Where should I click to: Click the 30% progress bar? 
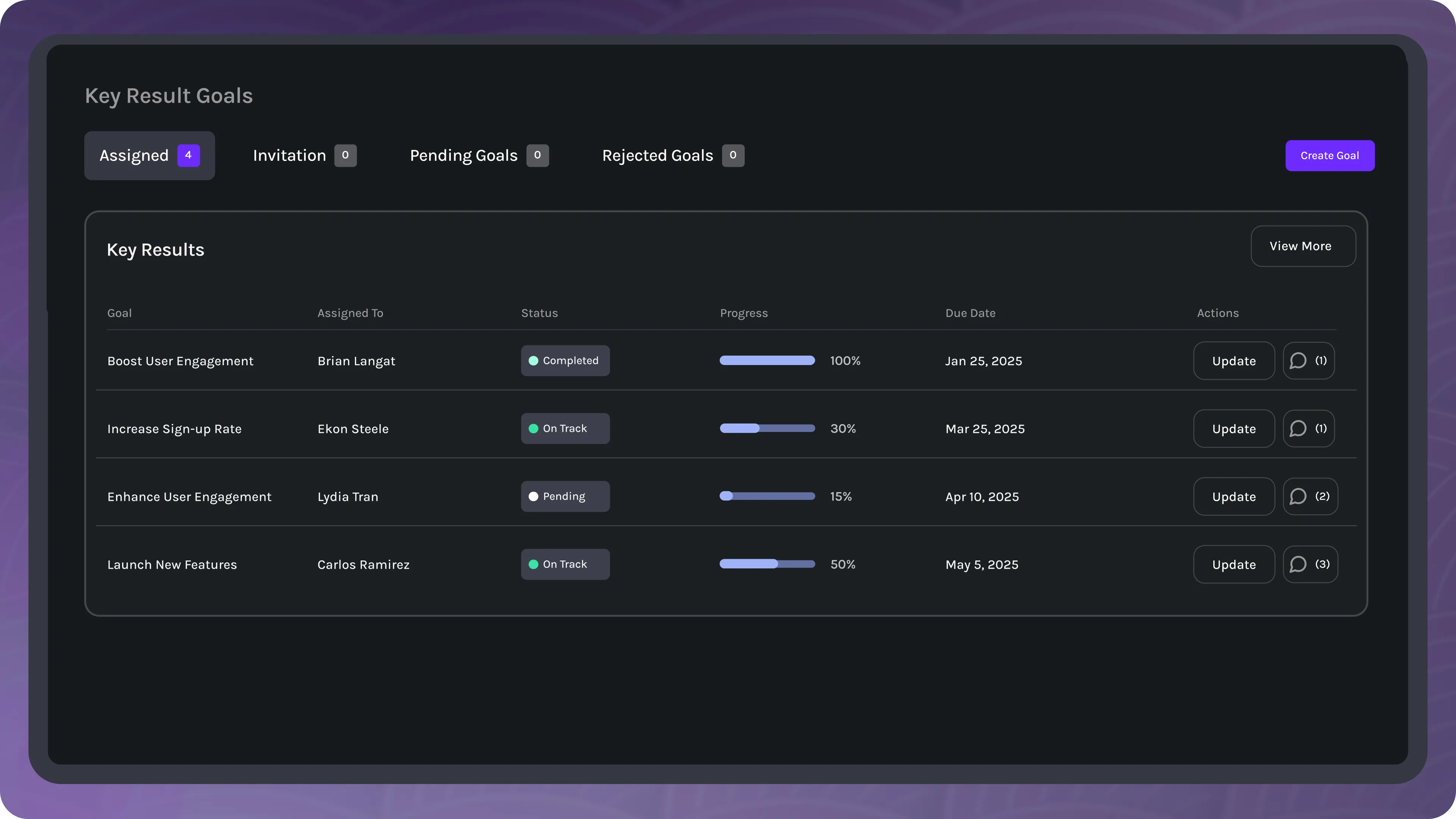pyautogui.click(x=766, y=428)
